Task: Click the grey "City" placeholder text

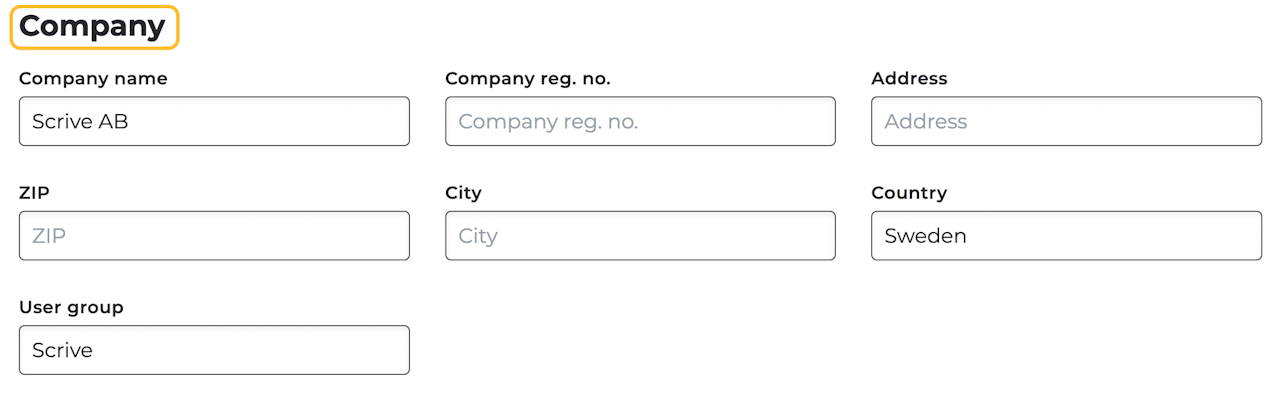Action: (x=478, y=237)
